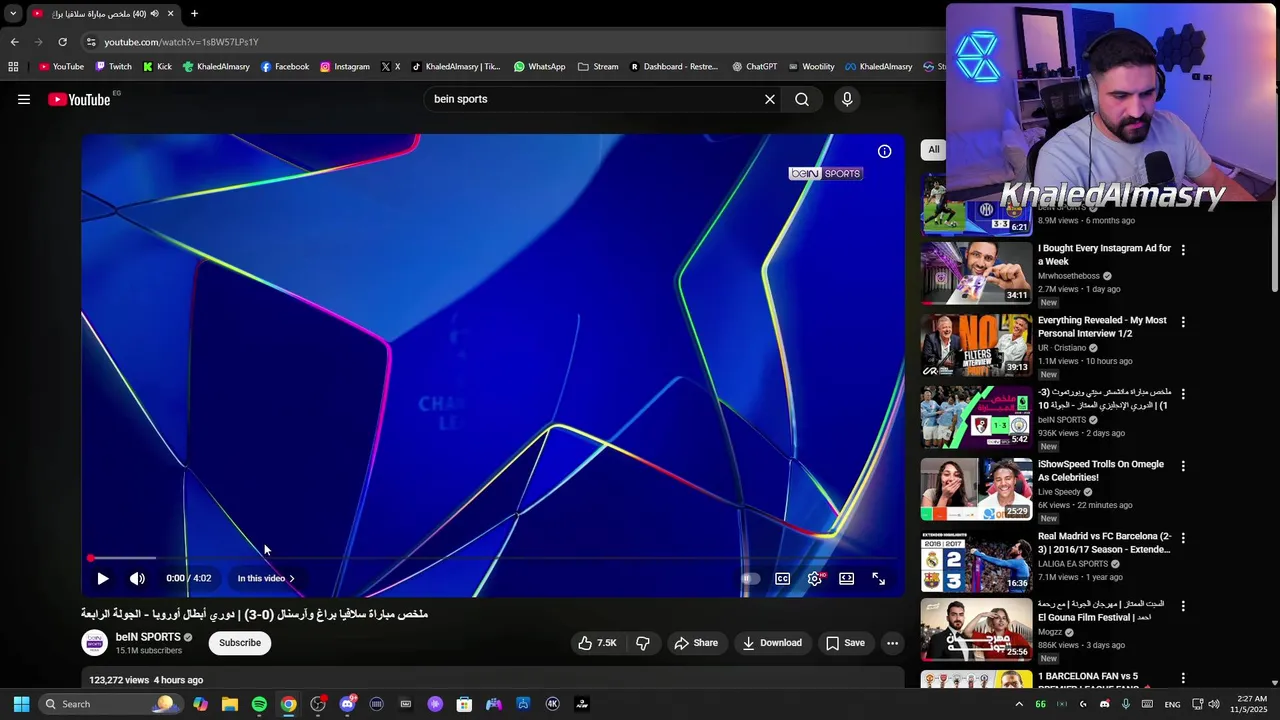Open the tab search dropdown
The height and width of the screenshot is (720, 1280).
click(13, 14)
